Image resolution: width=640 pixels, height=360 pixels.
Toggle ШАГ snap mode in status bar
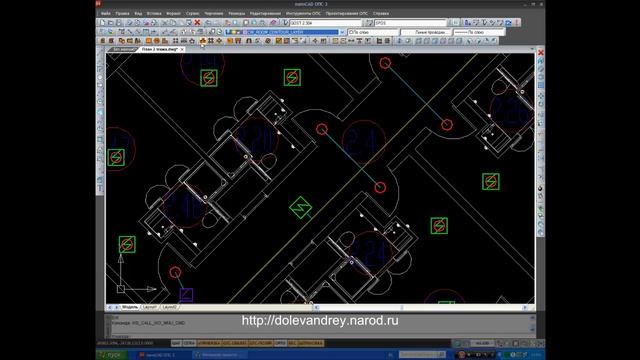[x=176, y=343]
